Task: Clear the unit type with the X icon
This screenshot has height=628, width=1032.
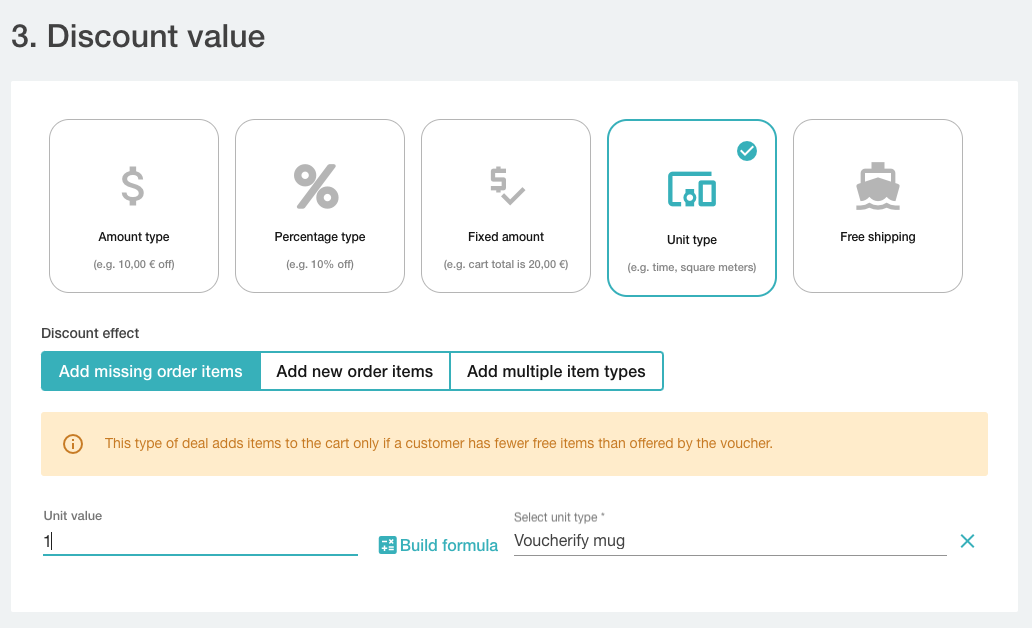Action: coord(967,541)
